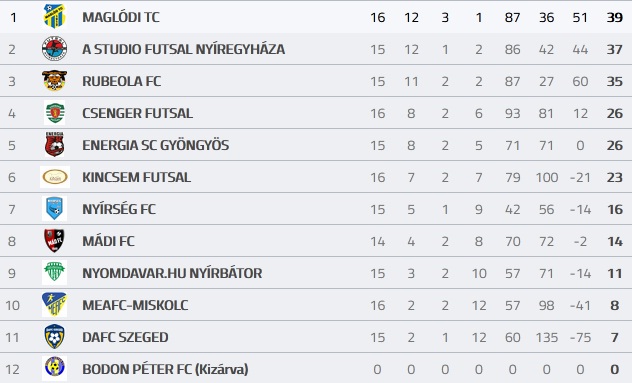Image resolution: width=632 pixels, height=383 pixels.
Task: Select the Nyírség FC blue shield
Action: coord(54,208)
